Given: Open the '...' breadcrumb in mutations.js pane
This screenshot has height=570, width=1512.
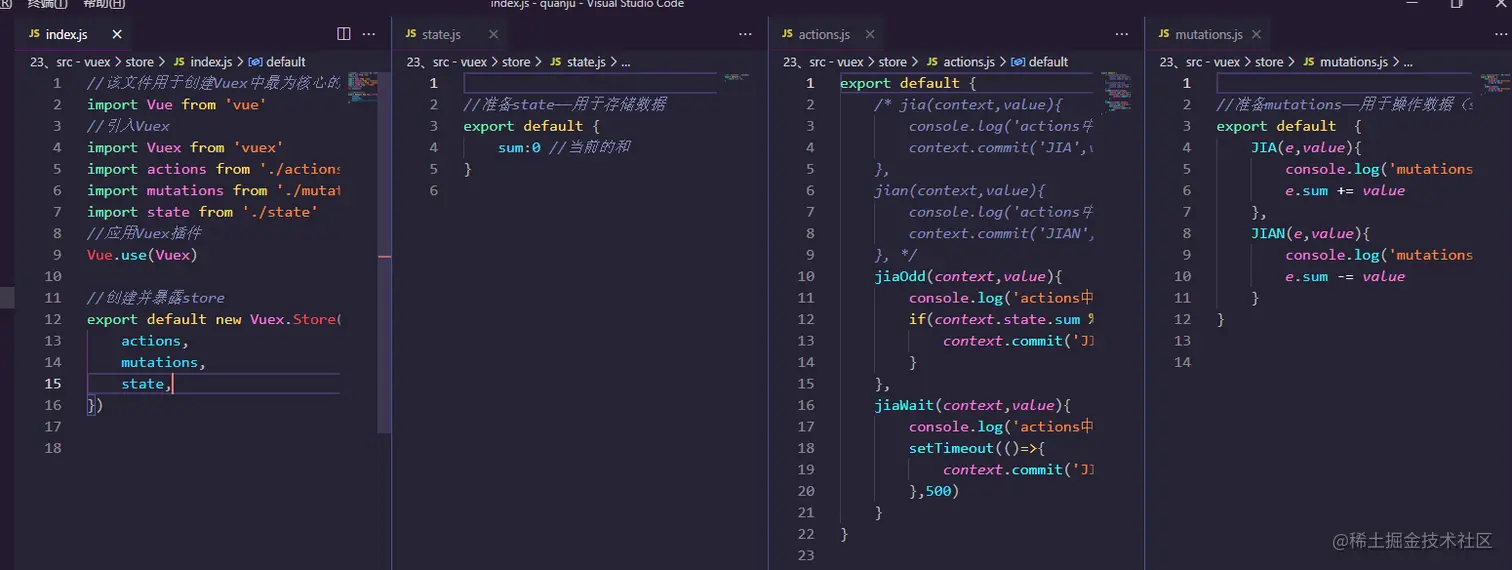Looking at the screenshot, I should point(1407,62).
